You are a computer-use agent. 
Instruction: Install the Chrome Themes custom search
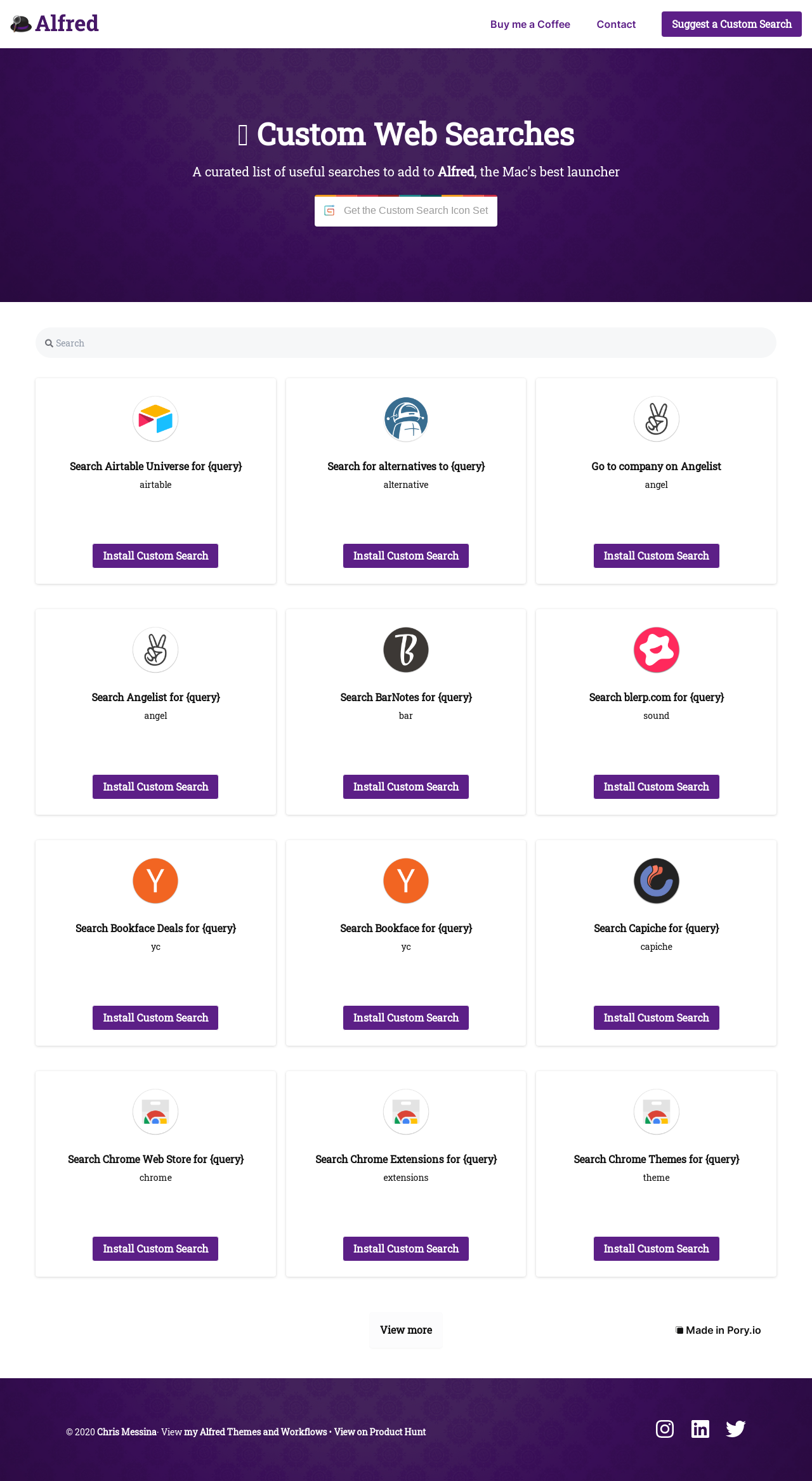[x=657, y=1249]
